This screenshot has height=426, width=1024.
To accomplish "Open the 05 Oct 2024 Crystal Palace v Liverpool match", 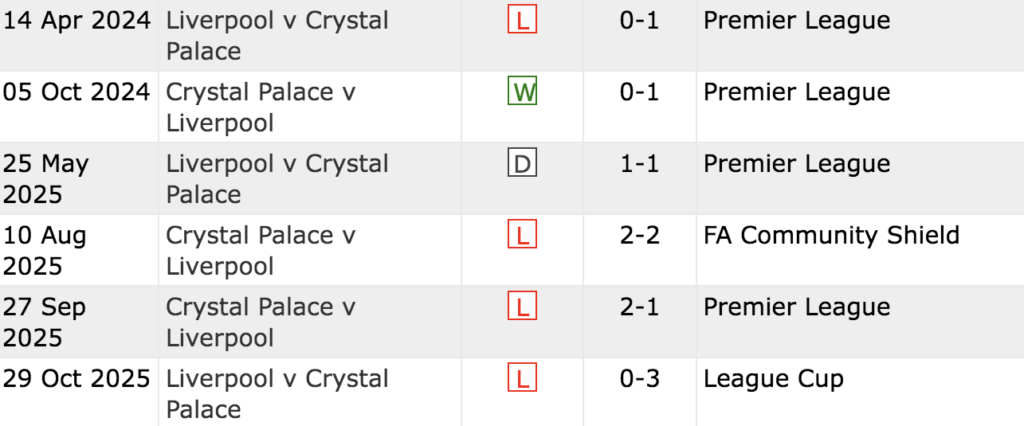I will pyautogui.click(x=261, y=107).
